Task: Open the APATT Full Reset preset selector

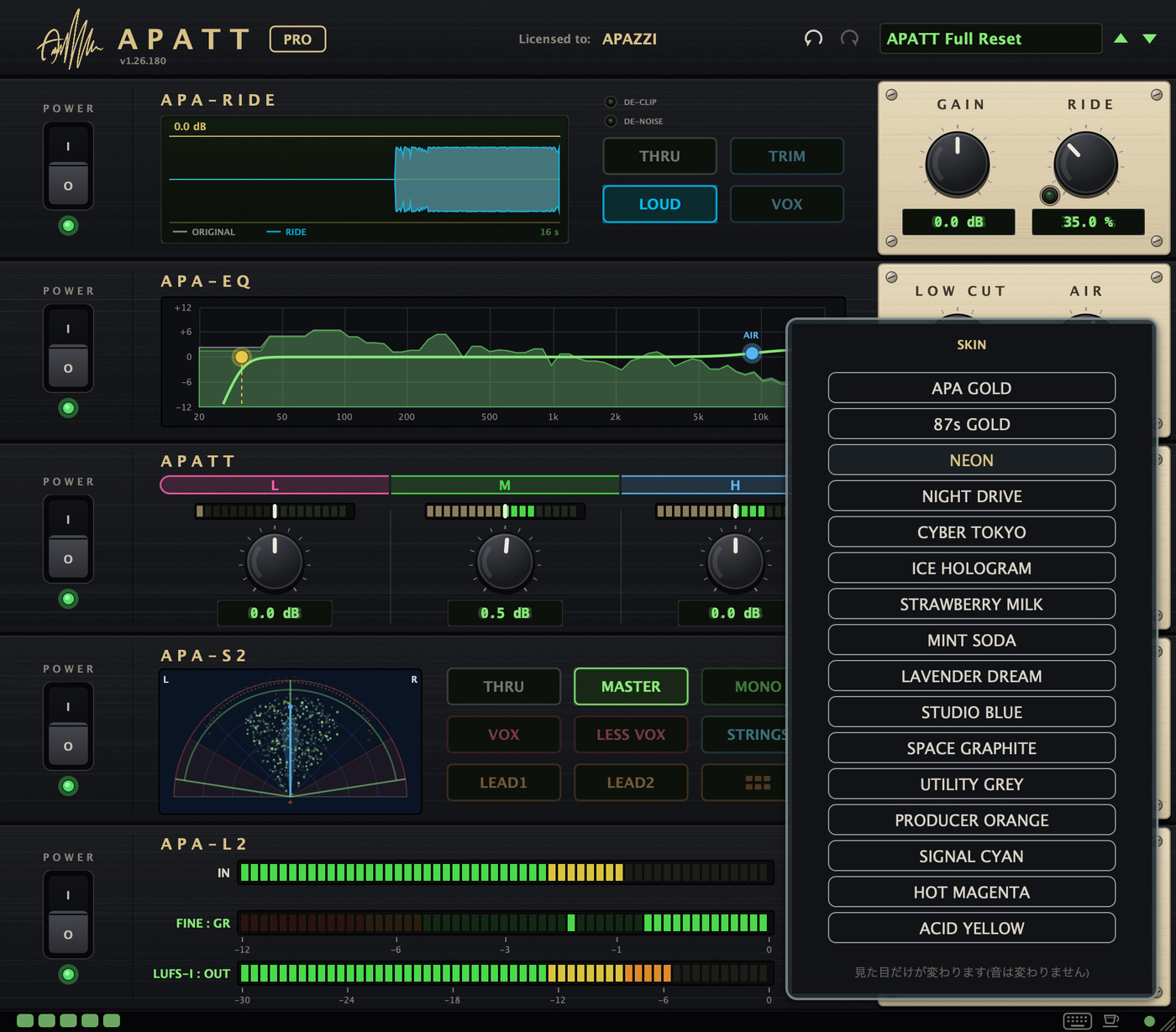Action: 990,39
